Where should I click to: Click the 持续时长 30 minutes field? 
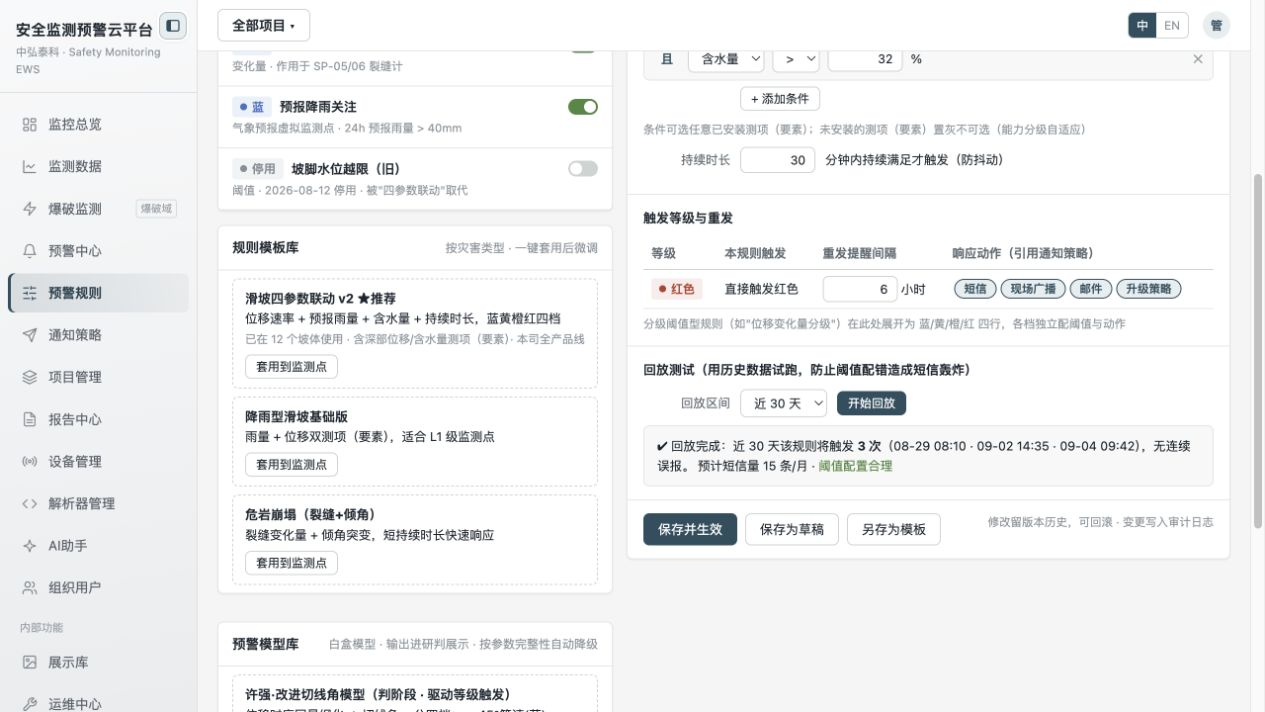(x=778, y=160)
